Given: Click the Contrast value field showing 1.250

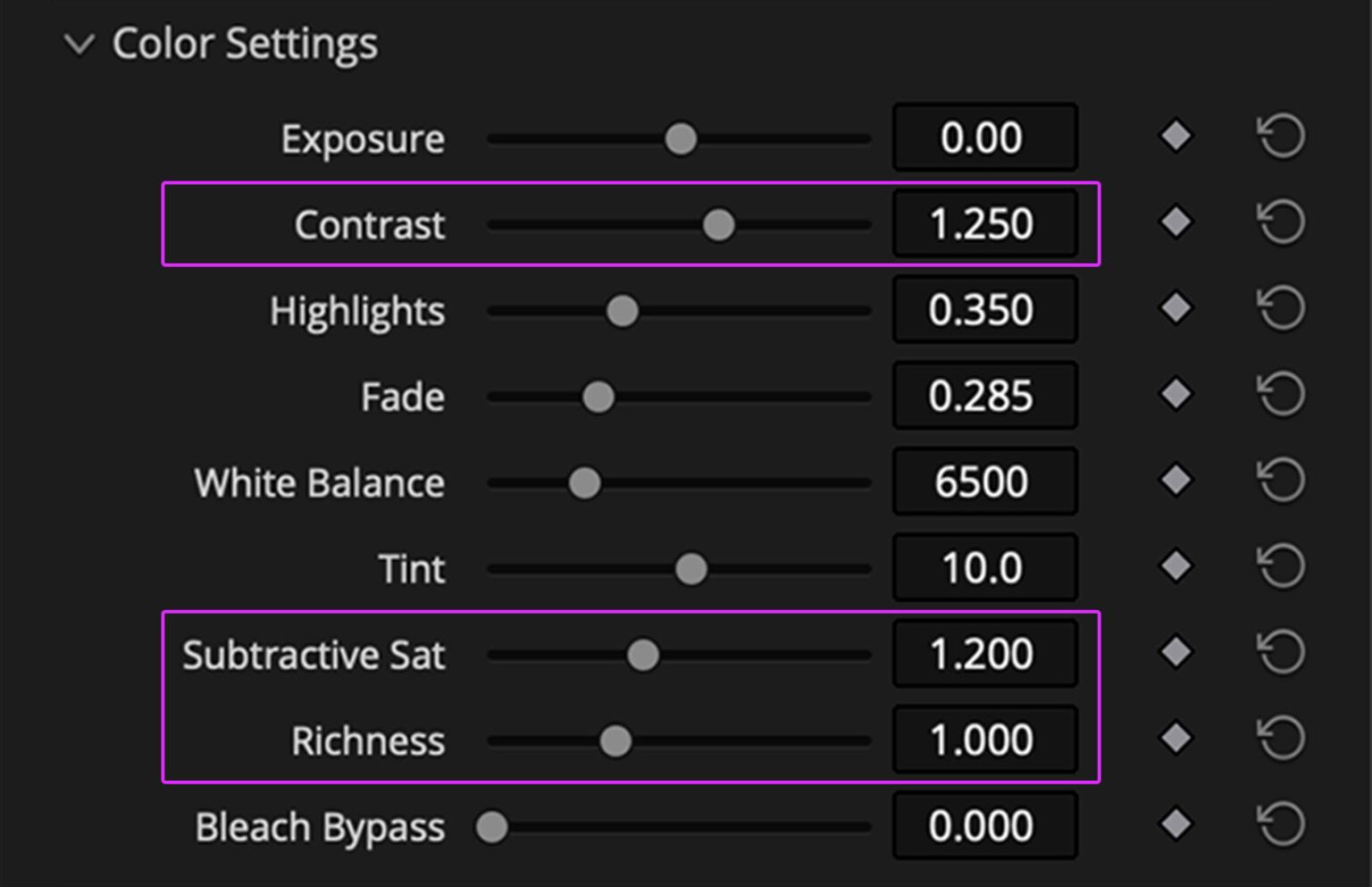Looking at the screenshot, I should tap(984, 222).
